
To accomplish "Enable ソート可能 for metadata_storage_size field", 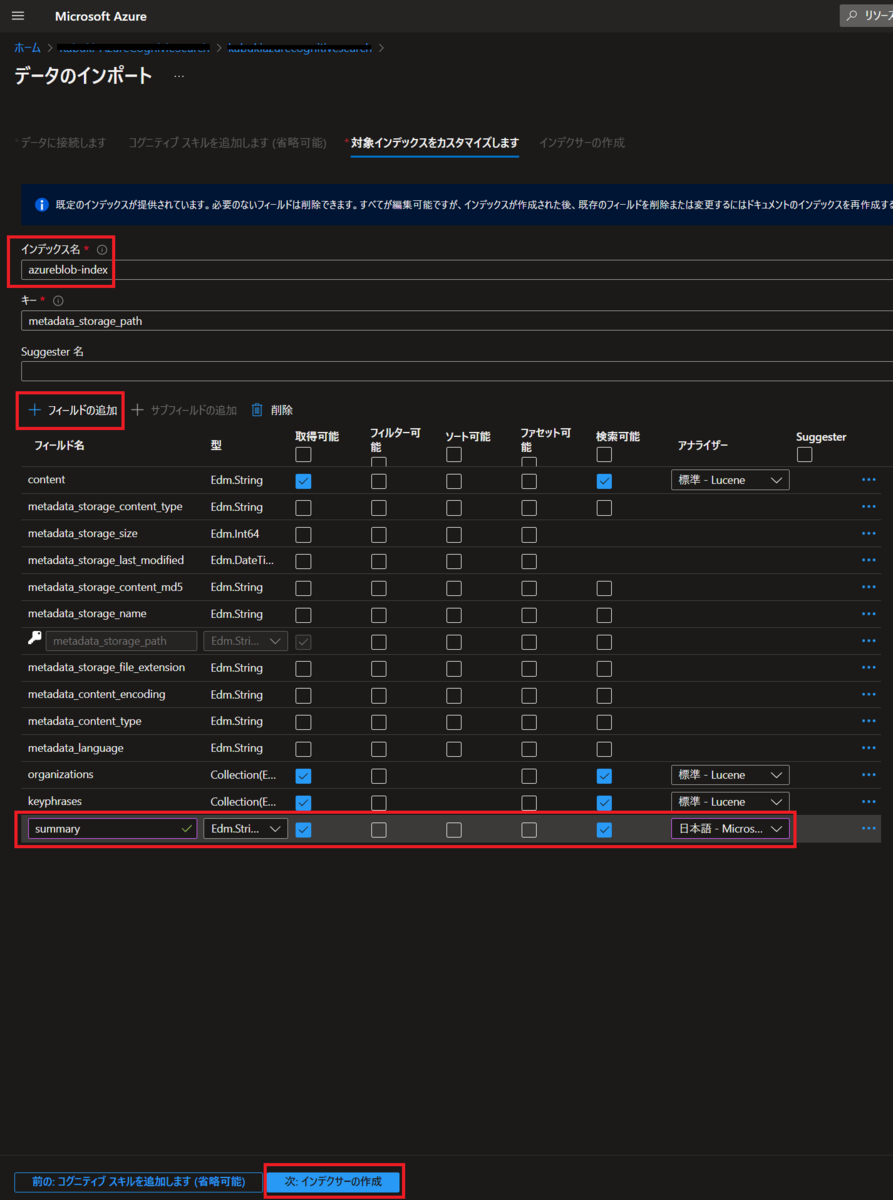I will pyautogui.click(x=454, y=534).
